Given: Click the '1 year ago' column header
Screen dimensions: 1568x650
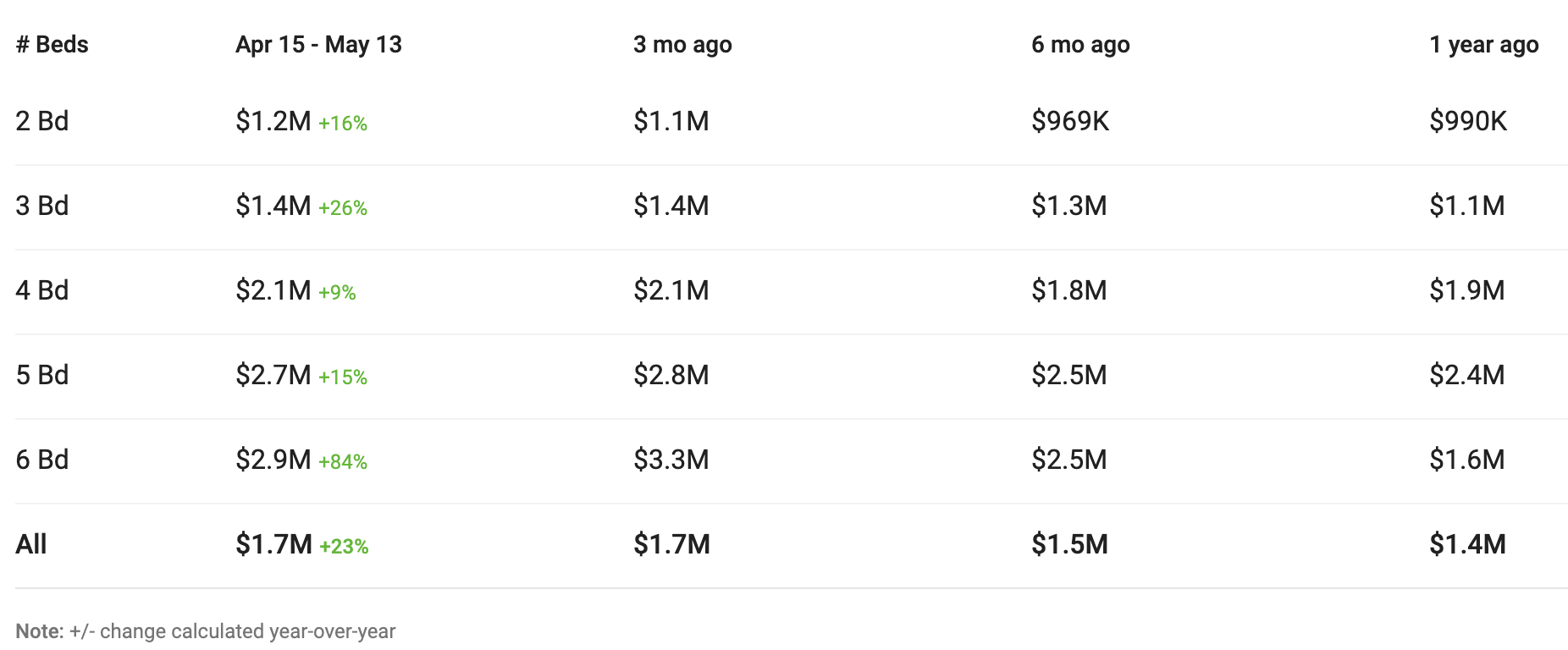Looking at the screenshot, I should (1483, 45).
